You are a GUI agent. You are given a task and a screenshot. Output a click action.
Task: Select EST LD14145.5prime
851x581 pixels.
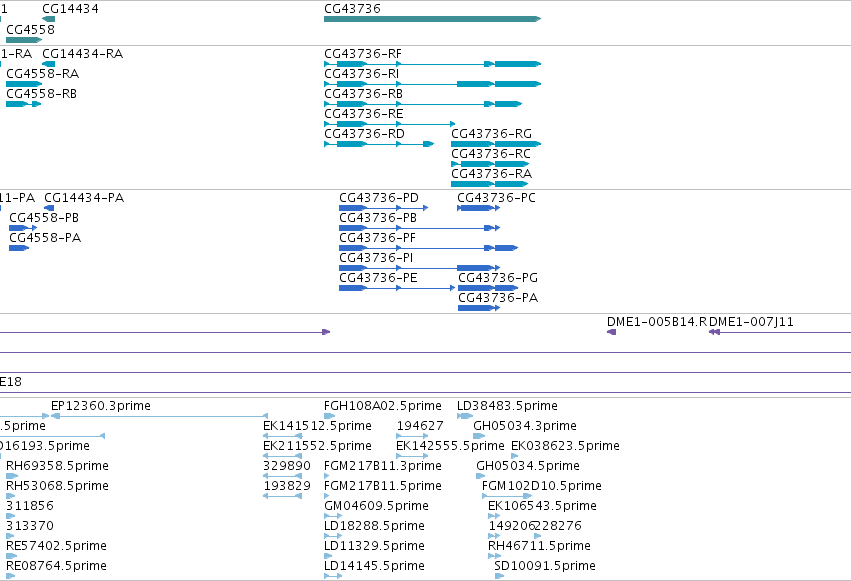pos(333,577)
